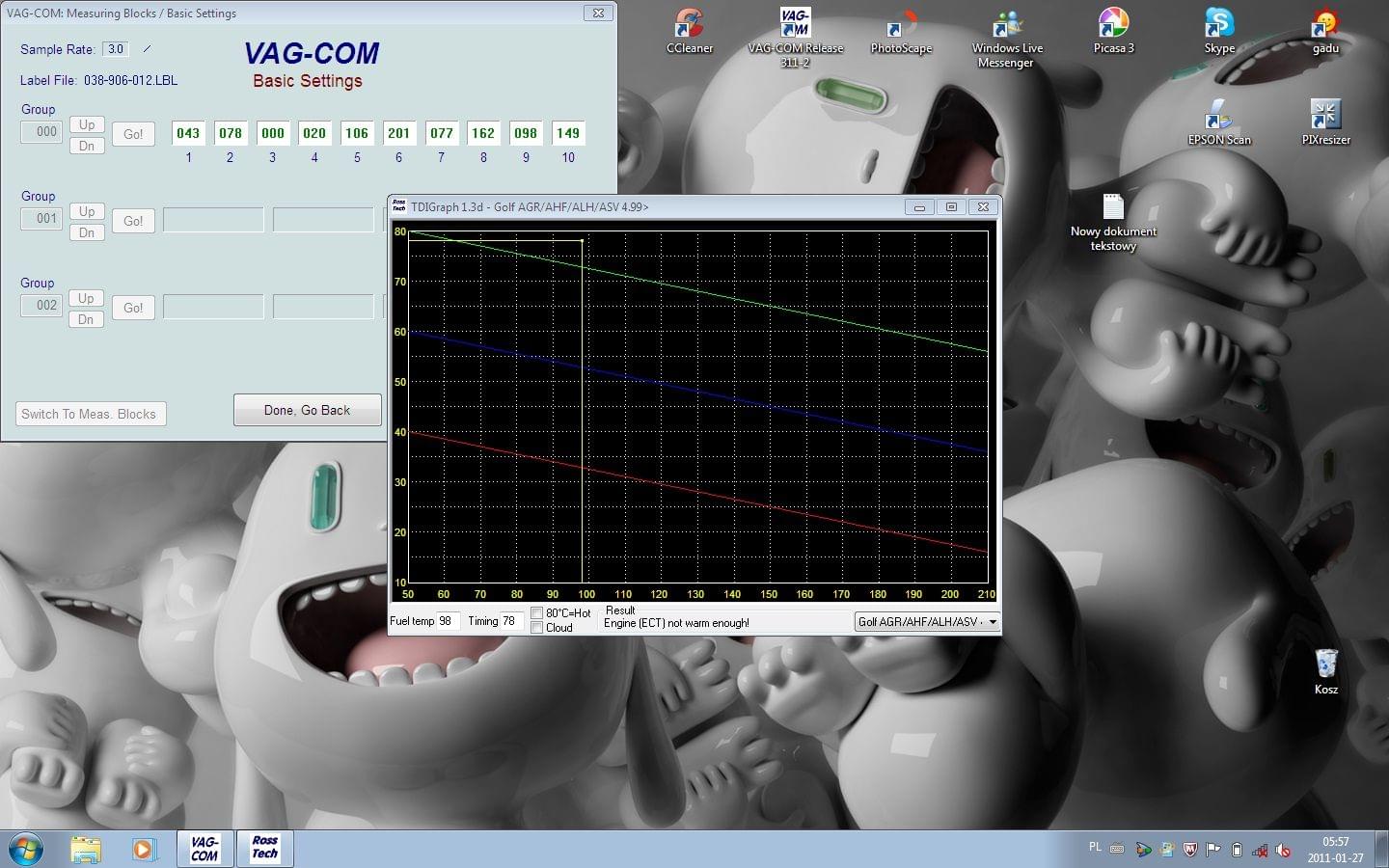
Task: Open the Golf AGR/AHF/ALH/ASV engine dropdown
Action: [x=927, y=622]
